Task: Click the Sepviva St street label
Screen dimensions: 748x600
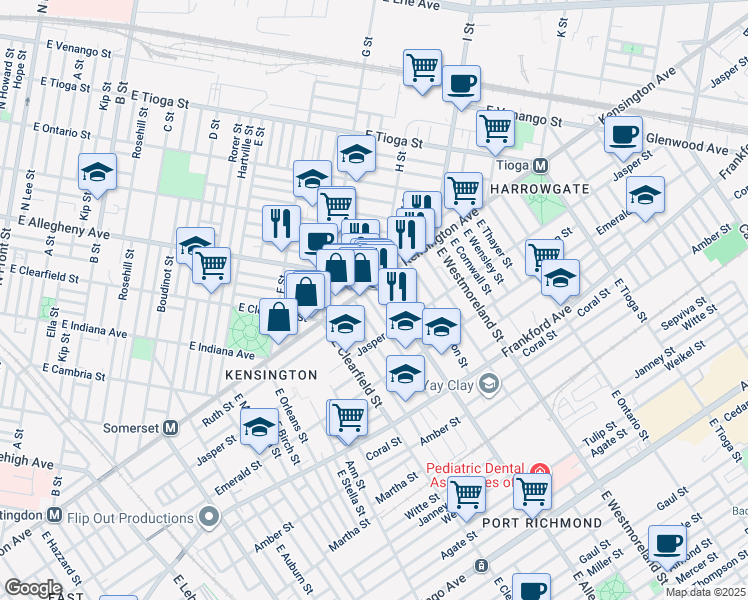Action: (x=684, y=313)
